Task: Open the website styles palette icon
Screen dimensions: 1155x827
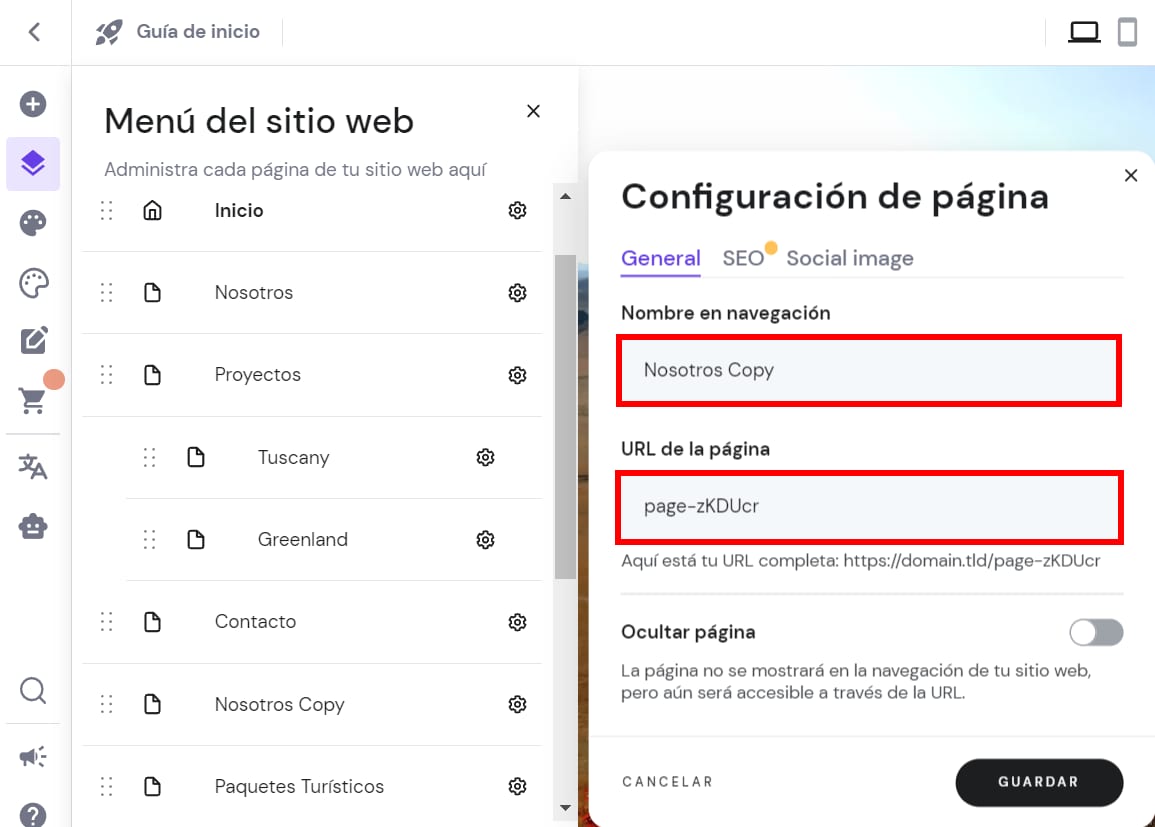Action: (x=33, y=223)
